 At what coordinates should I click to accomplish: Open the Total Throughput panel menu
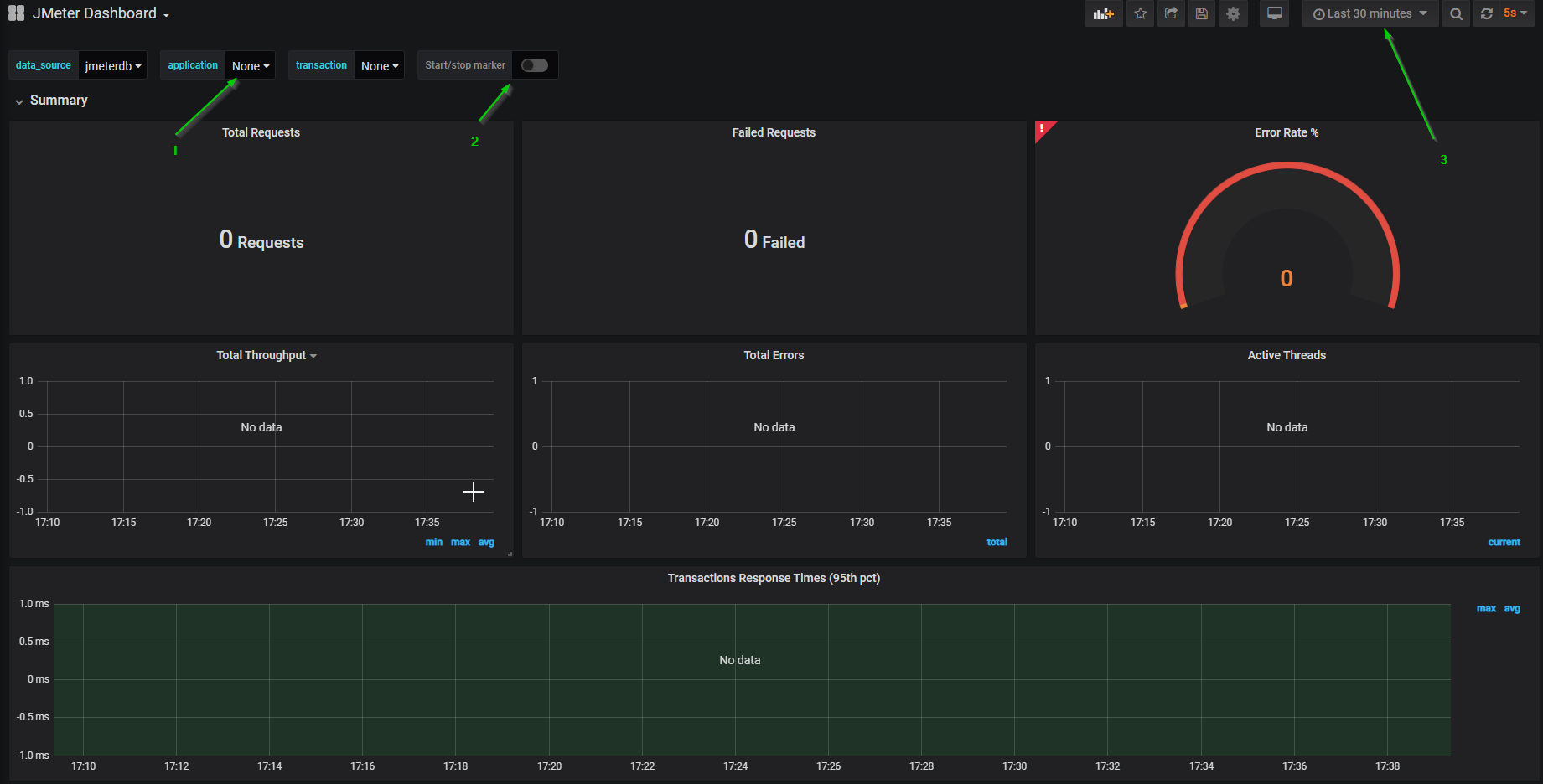(267, 355)
